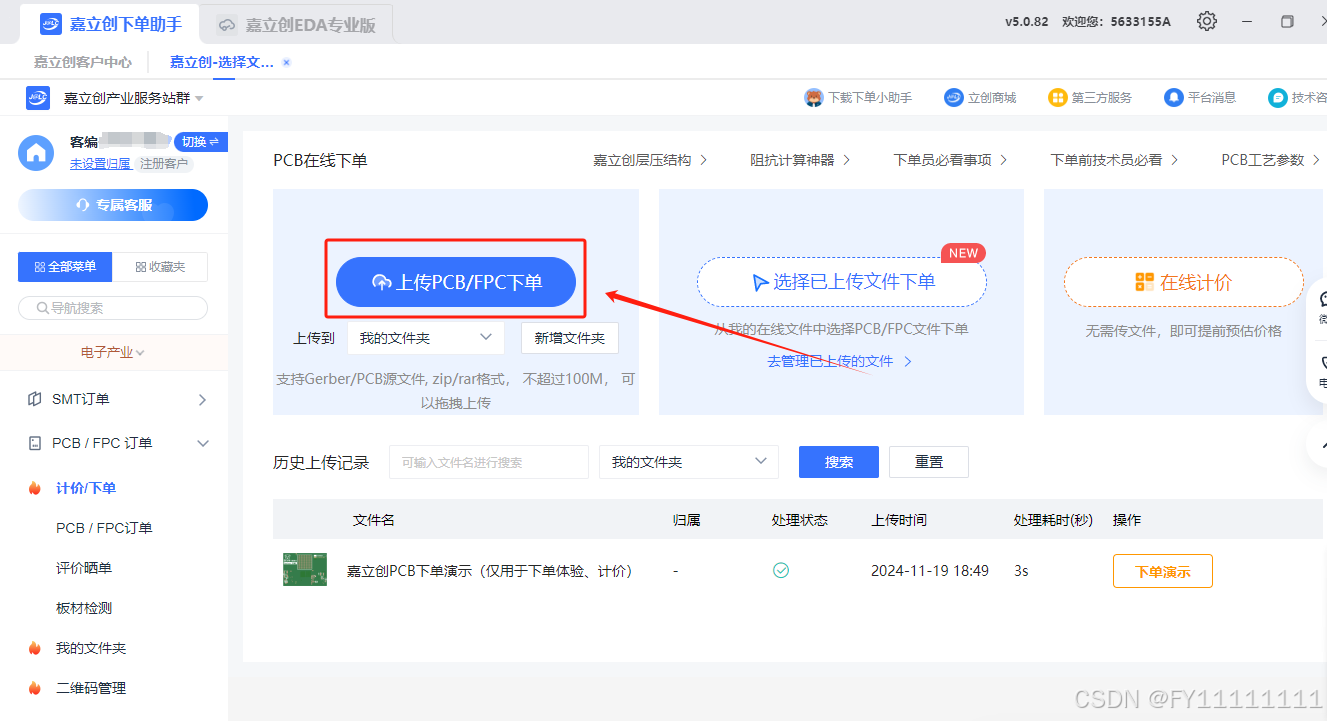
Task: Click the SMT订单 book icon
Action: 35,399
